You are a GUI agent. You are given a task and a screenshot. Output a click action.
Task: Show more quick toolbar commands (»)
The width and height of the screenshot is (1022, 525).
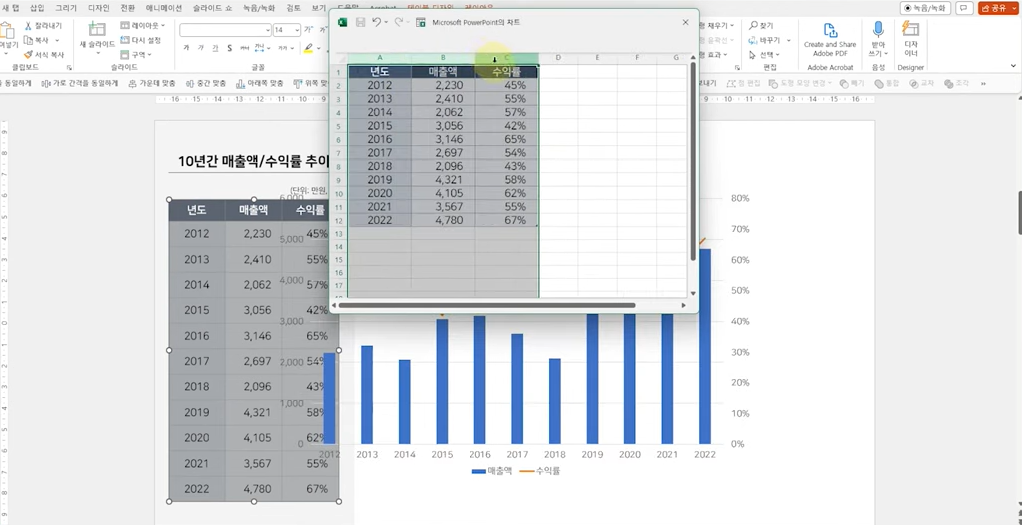point(983,83)
